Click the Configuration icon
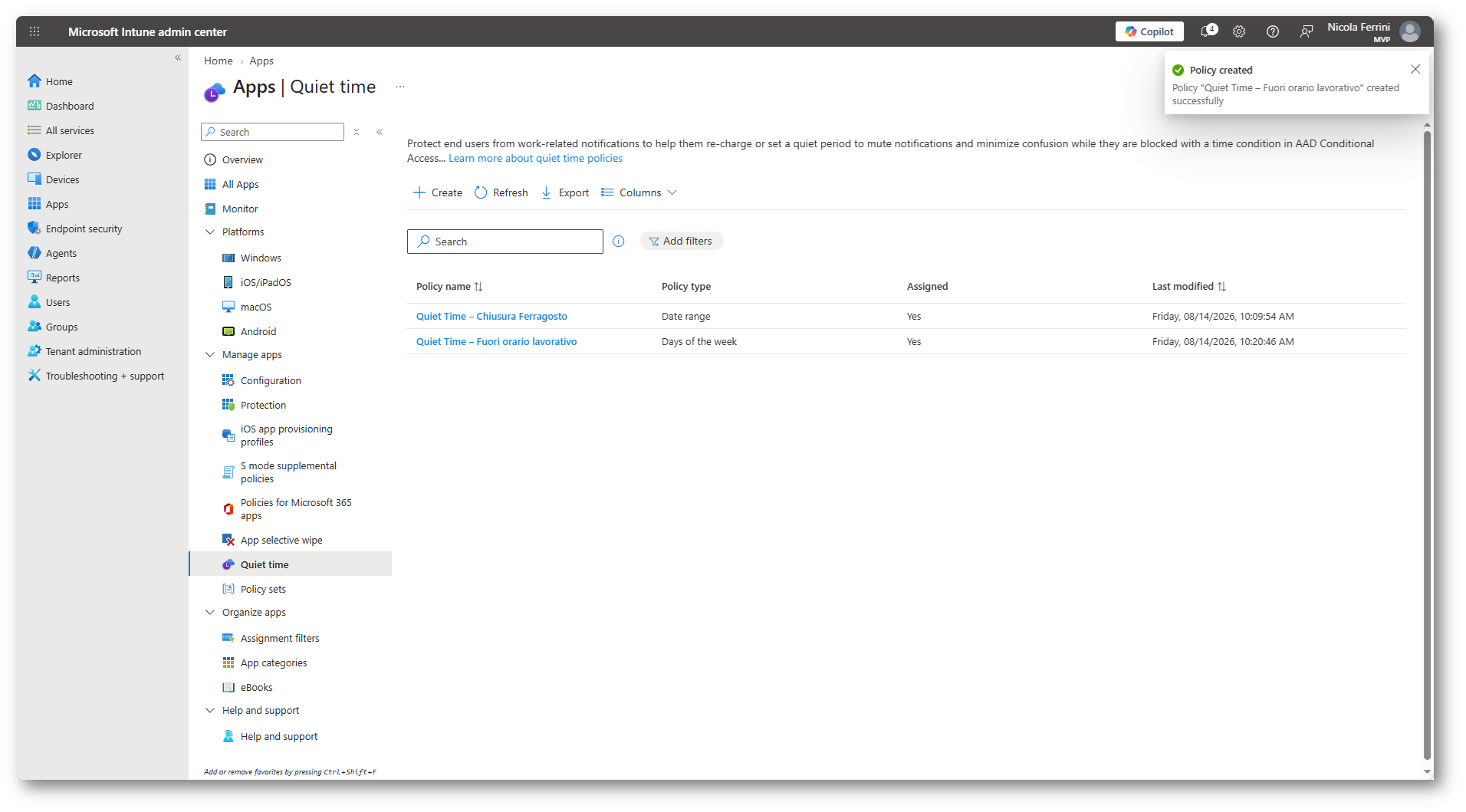Screen dimensions: 1466x812 (228, 380)
